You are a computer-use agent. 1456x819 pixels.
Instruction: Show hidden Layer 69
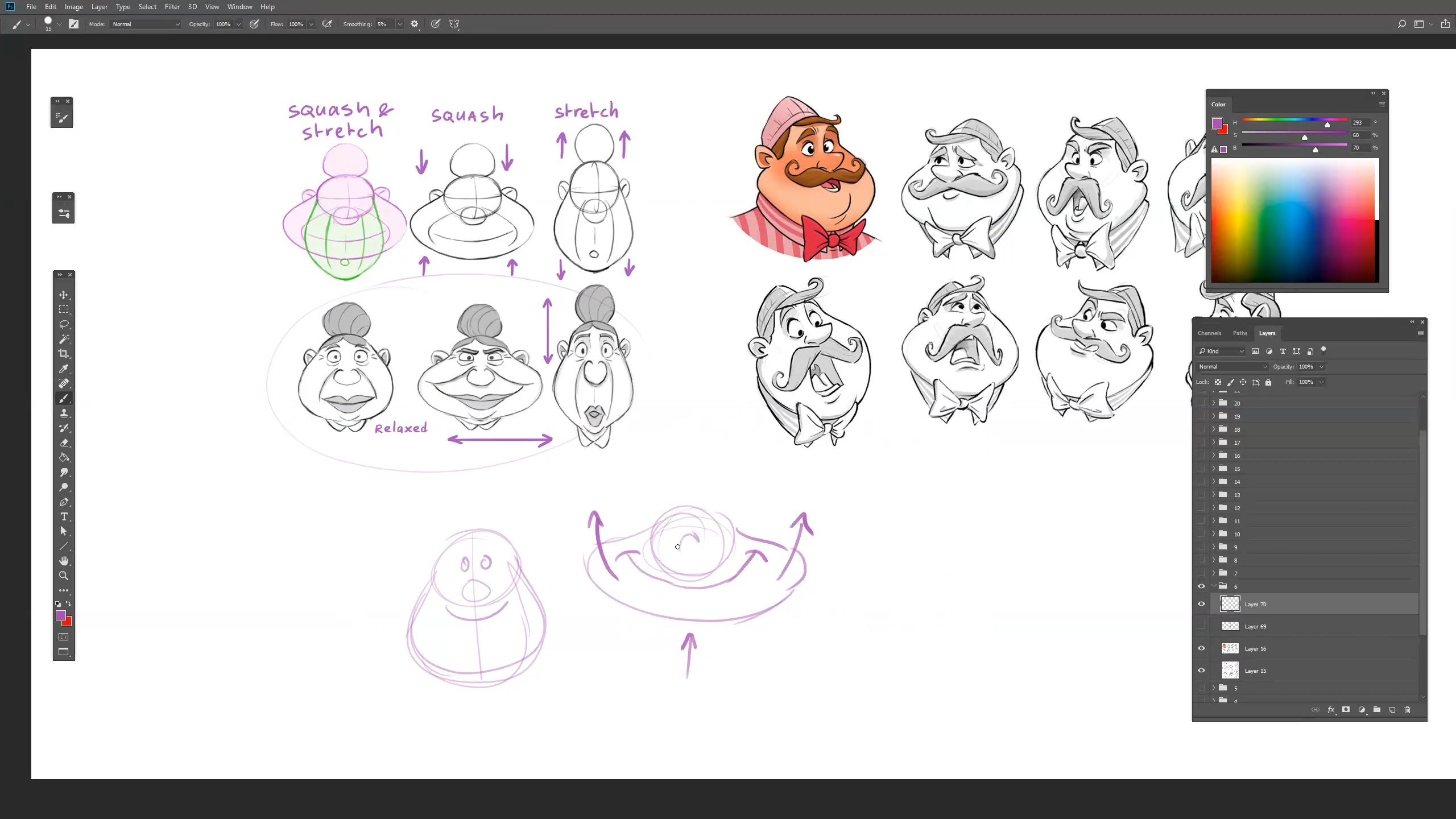(x=1201, y=626)
